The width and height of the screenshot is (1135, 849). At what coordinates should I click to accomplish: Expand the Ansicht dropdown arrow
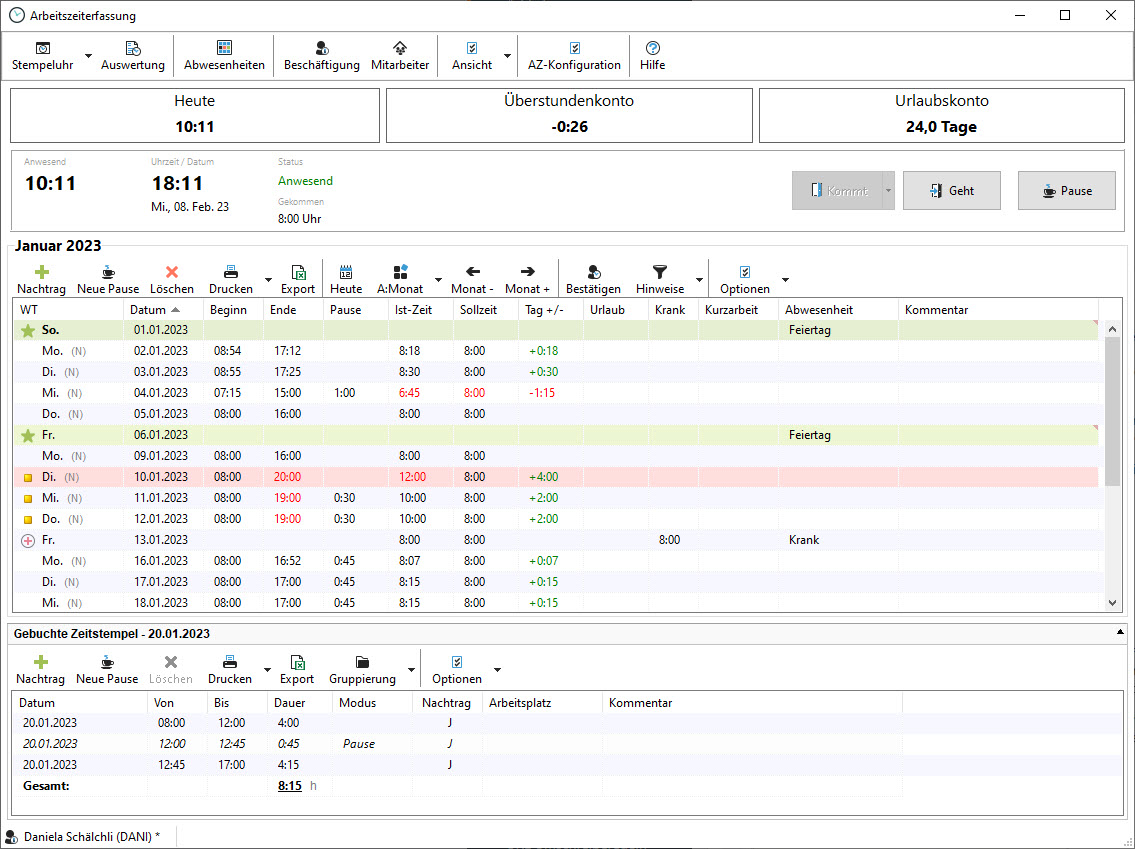(507, 56)
